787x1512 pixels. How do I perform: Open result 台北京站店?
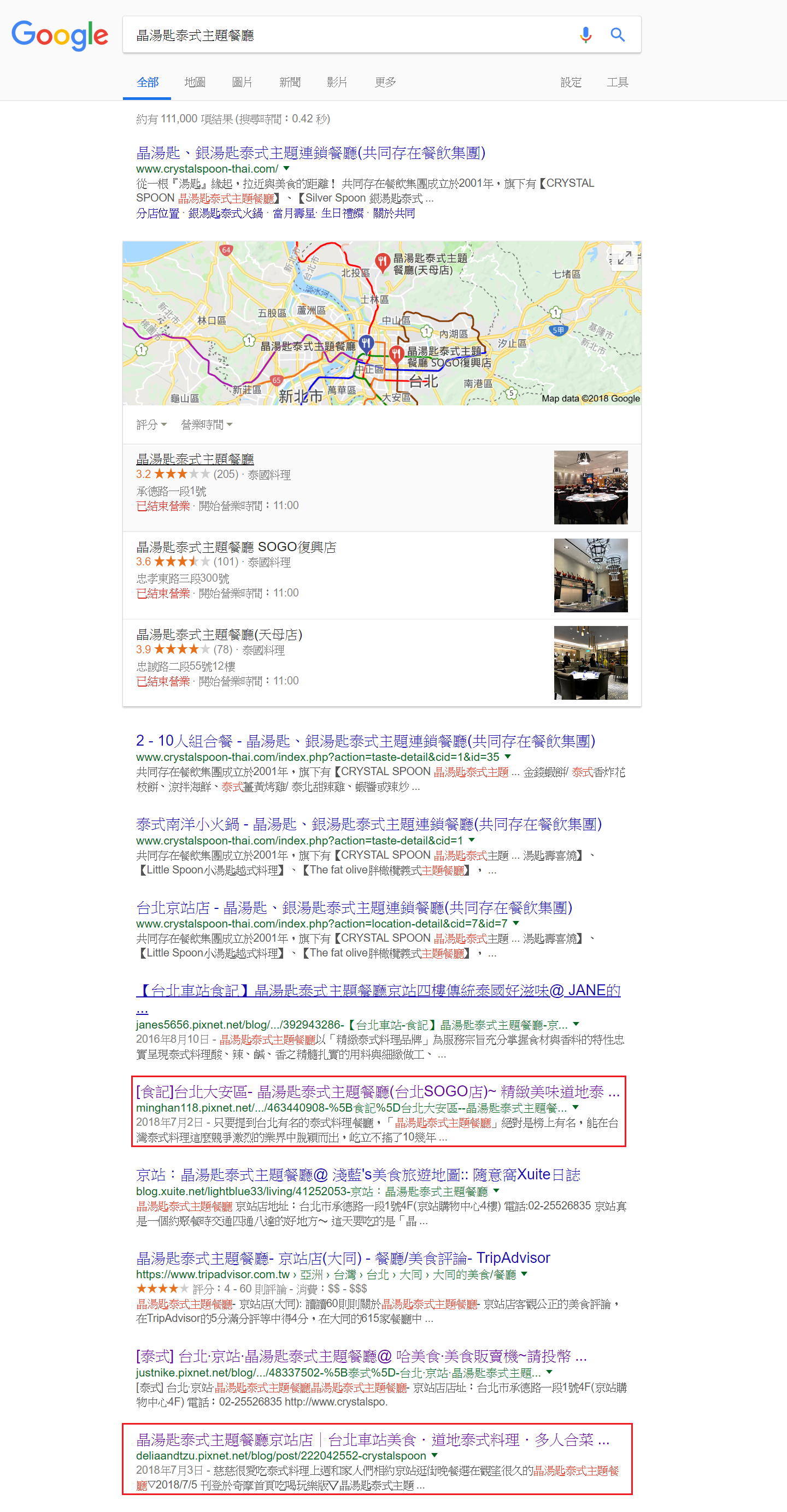pyautogui.click(x=354, y=908)
